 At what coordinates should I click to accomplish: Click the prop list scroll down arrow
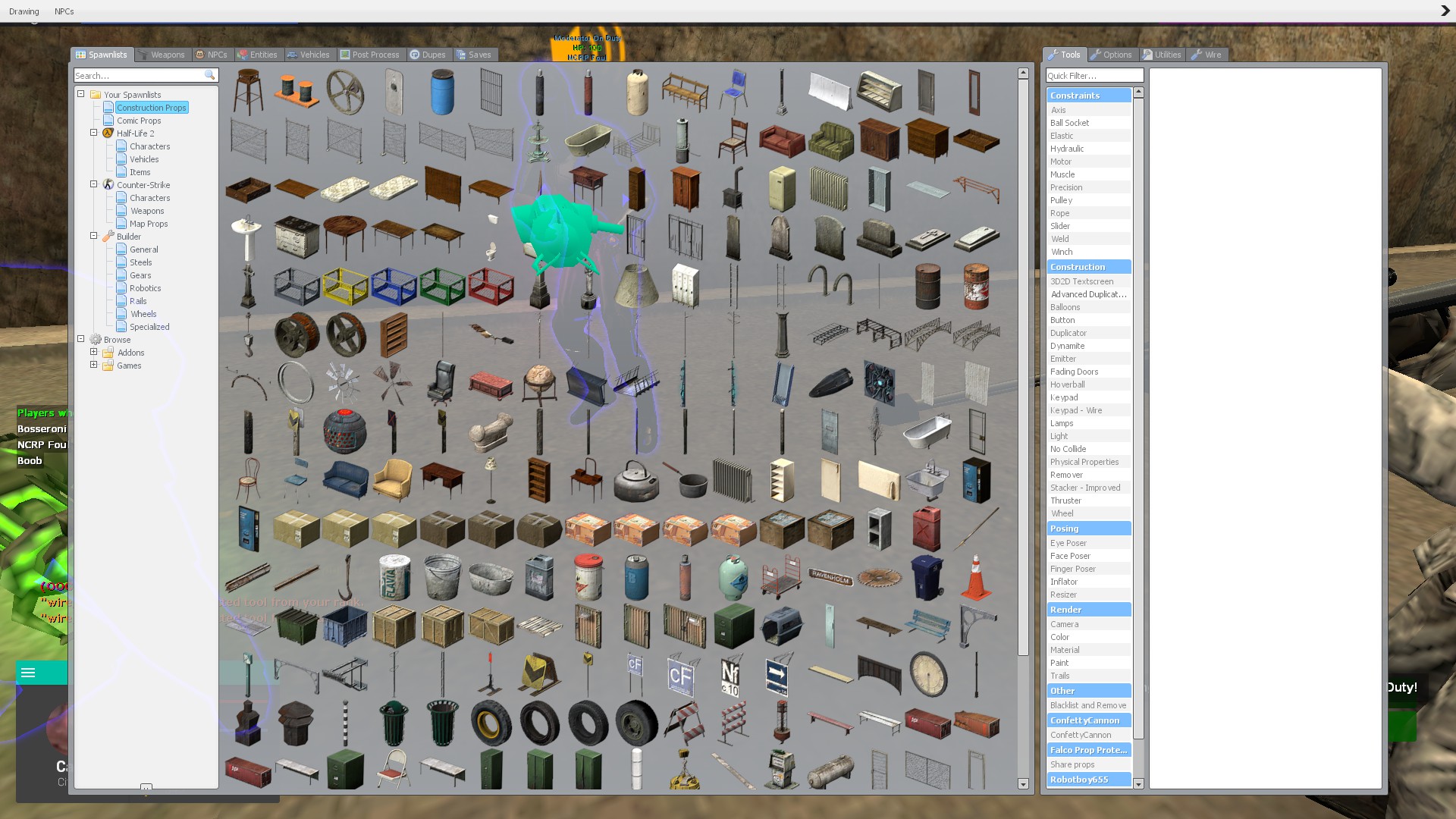1023,784
